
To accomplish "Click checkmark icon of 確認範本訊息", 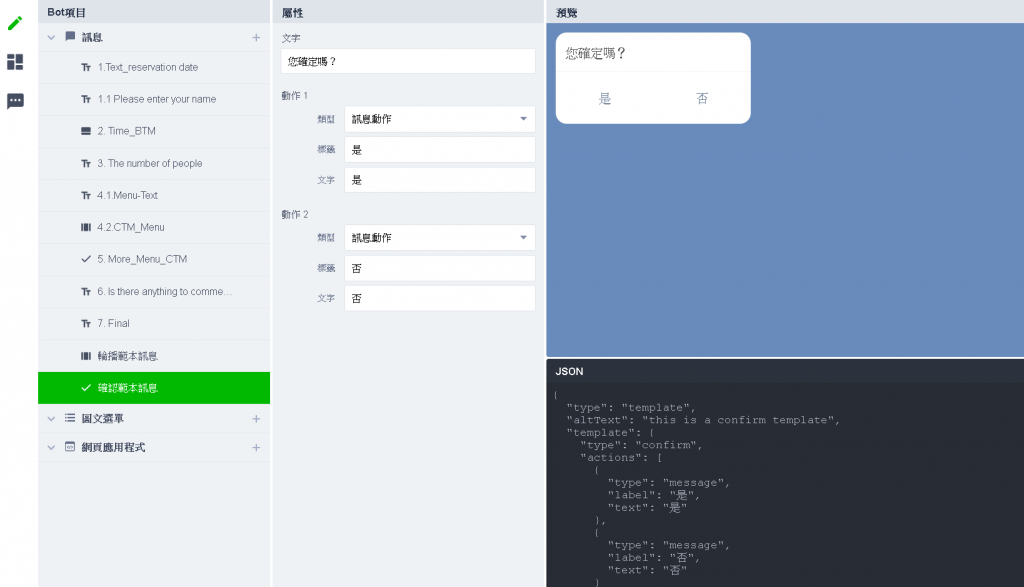I will click(x=86, y=388).
